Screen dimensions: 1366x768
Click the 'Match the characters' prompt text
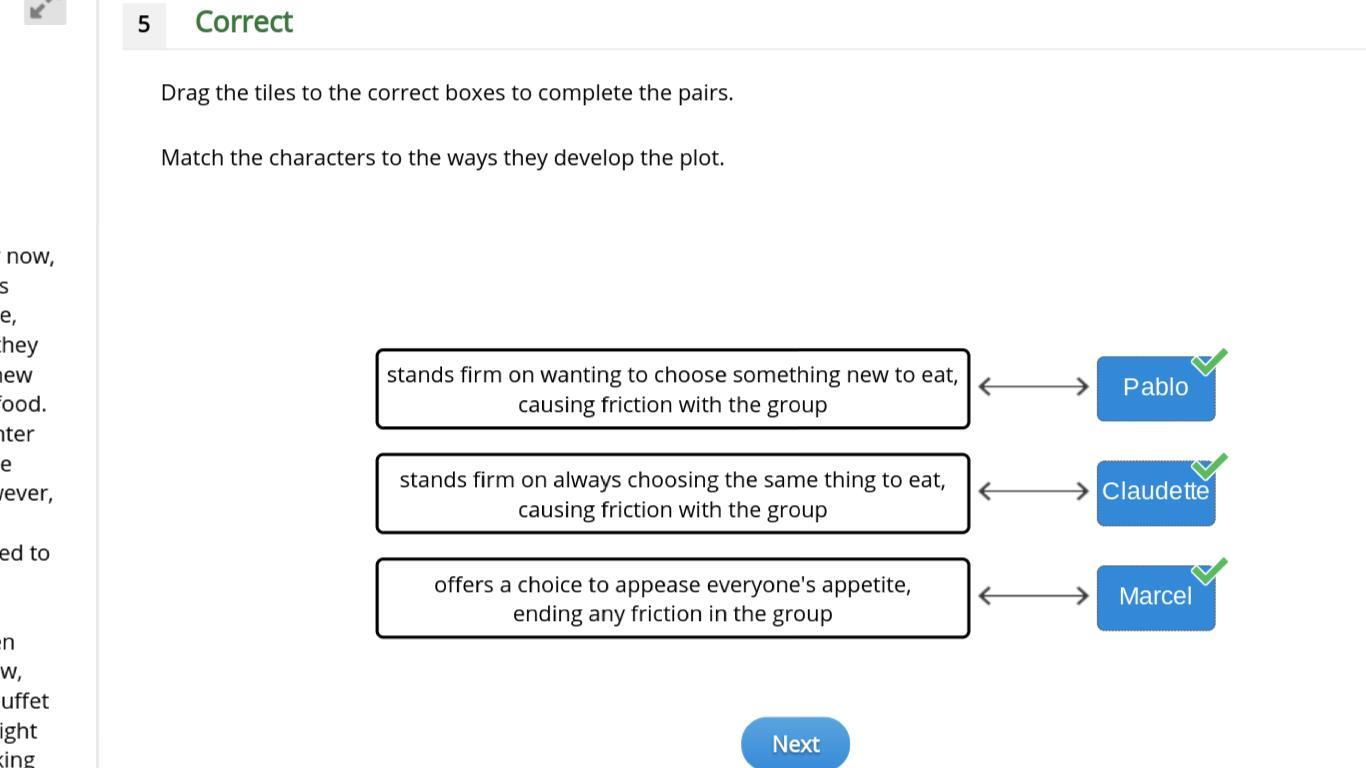[x=442, y=158]
